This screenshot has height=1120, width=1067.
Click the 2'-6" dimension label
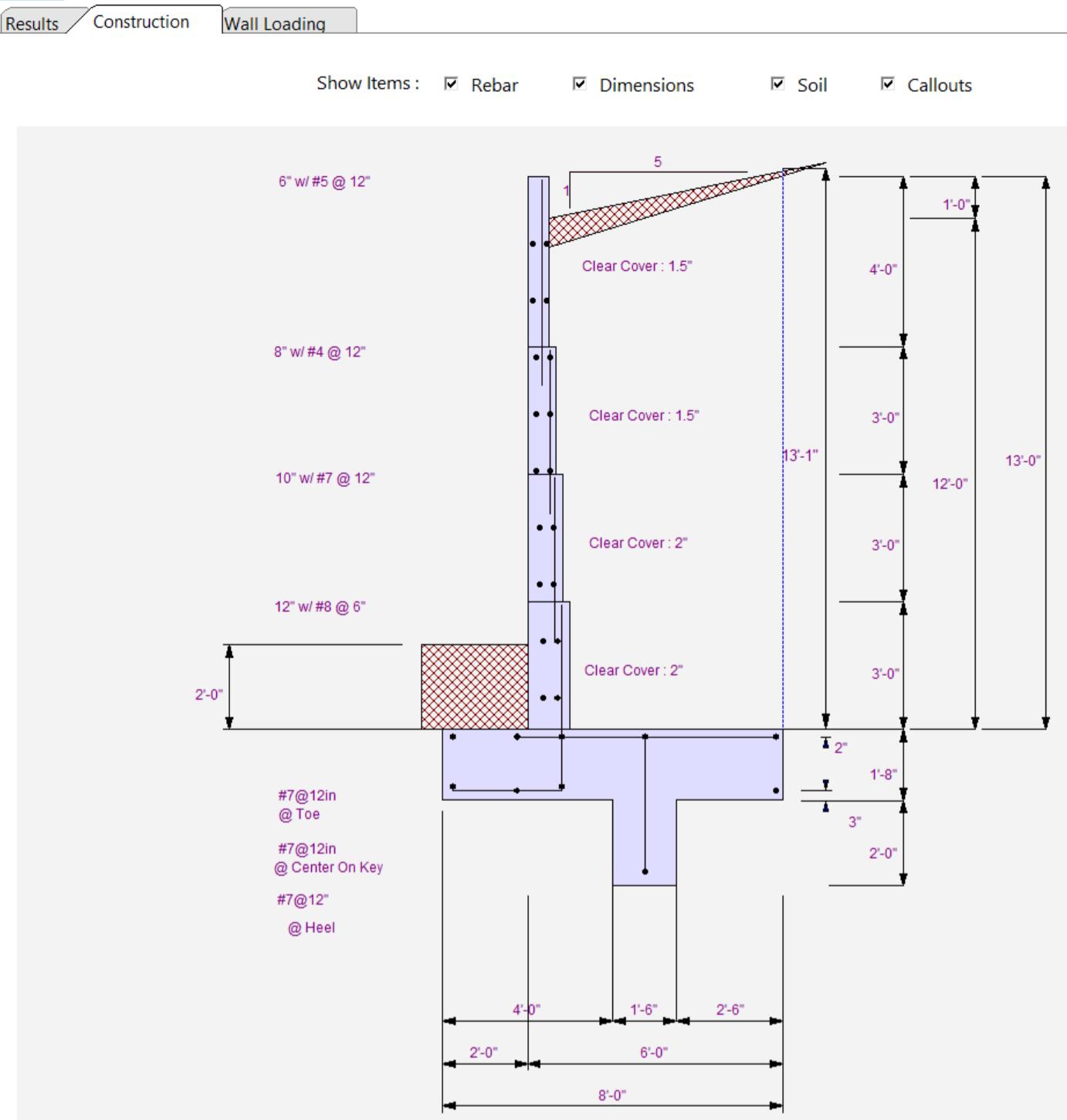click(x=730, y=1010)
